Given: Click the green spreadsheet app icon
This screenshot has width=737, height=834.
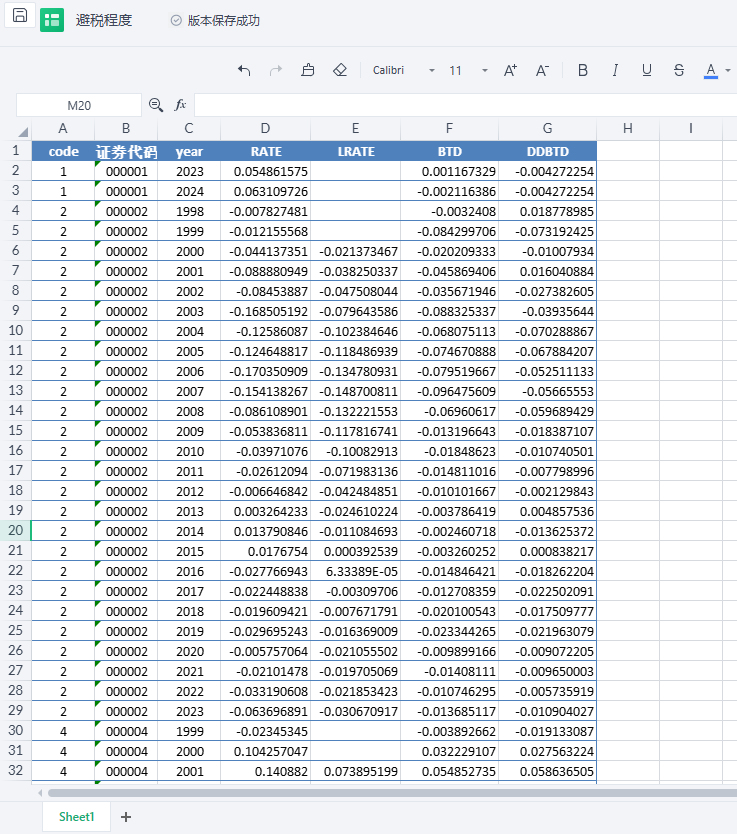Looking at the screenshot, I should 52,20.
